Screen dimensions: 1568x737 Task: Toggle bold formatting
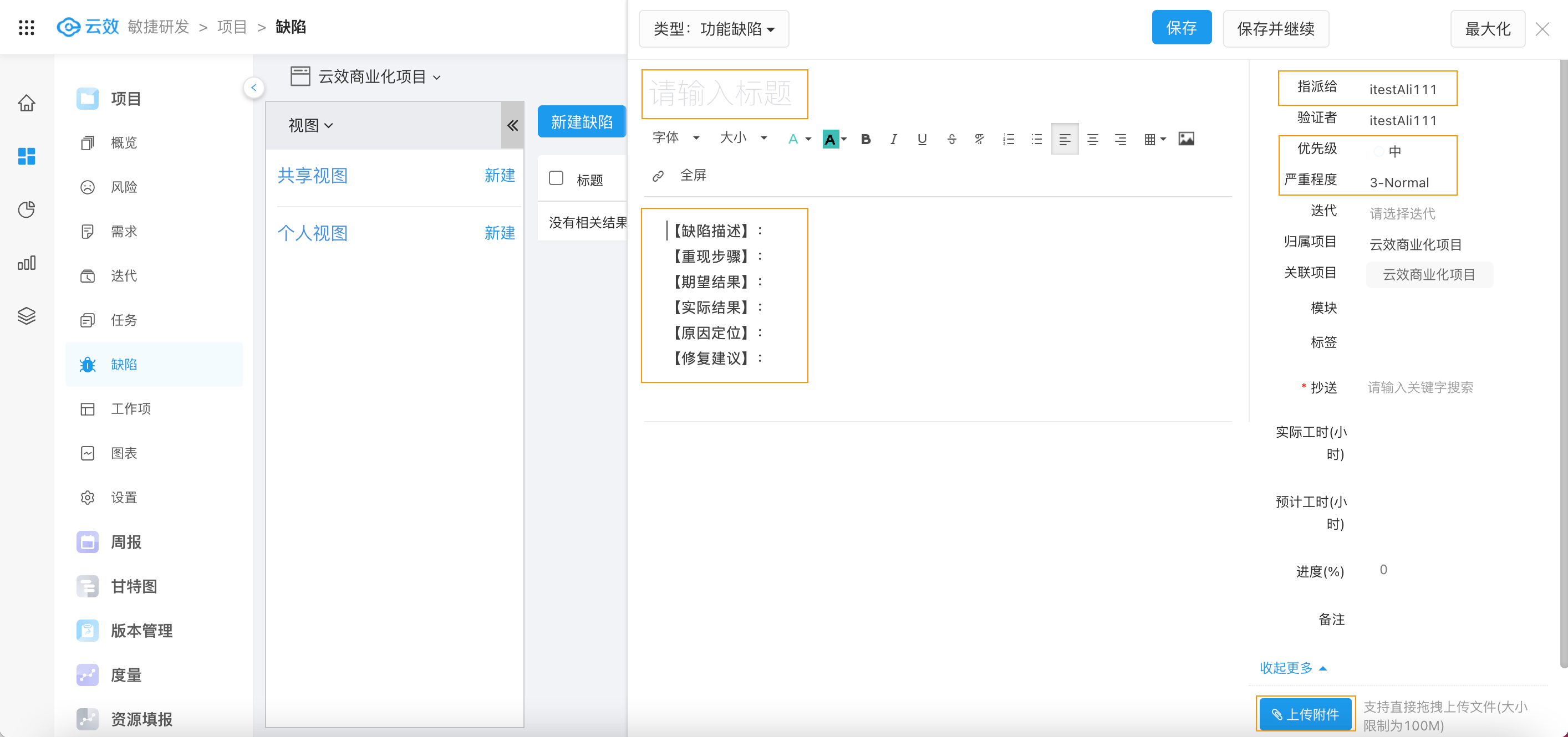click(x=866, y=140)
